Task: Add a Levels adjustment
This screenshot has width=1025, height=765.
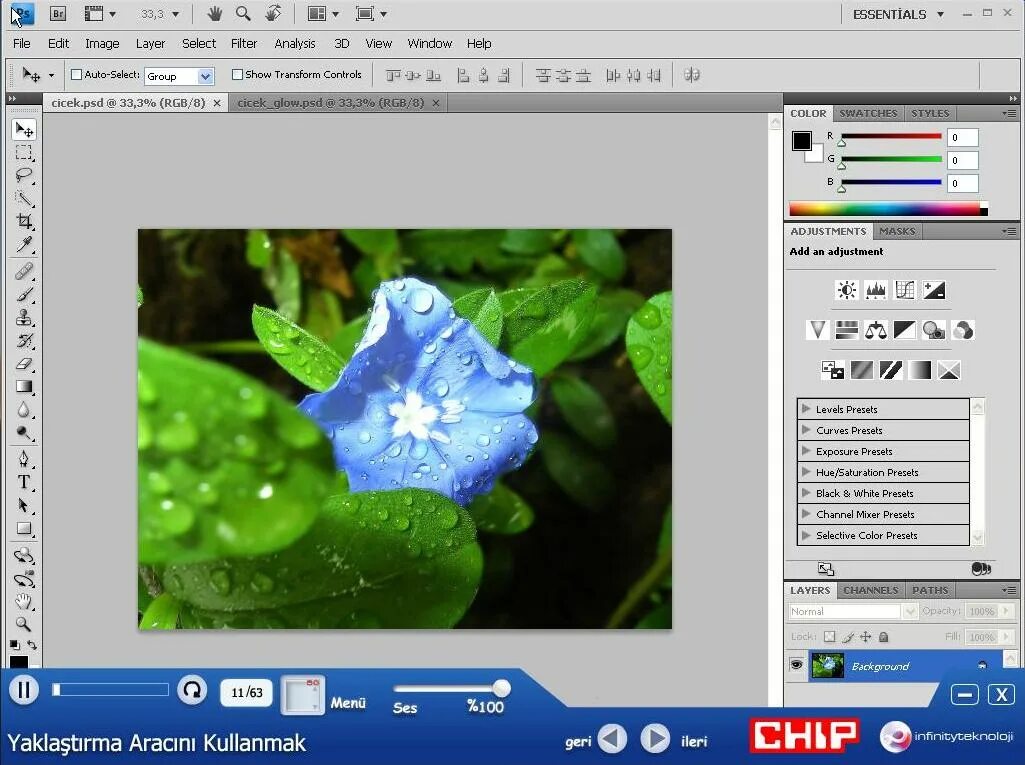Action: [876, 290]
